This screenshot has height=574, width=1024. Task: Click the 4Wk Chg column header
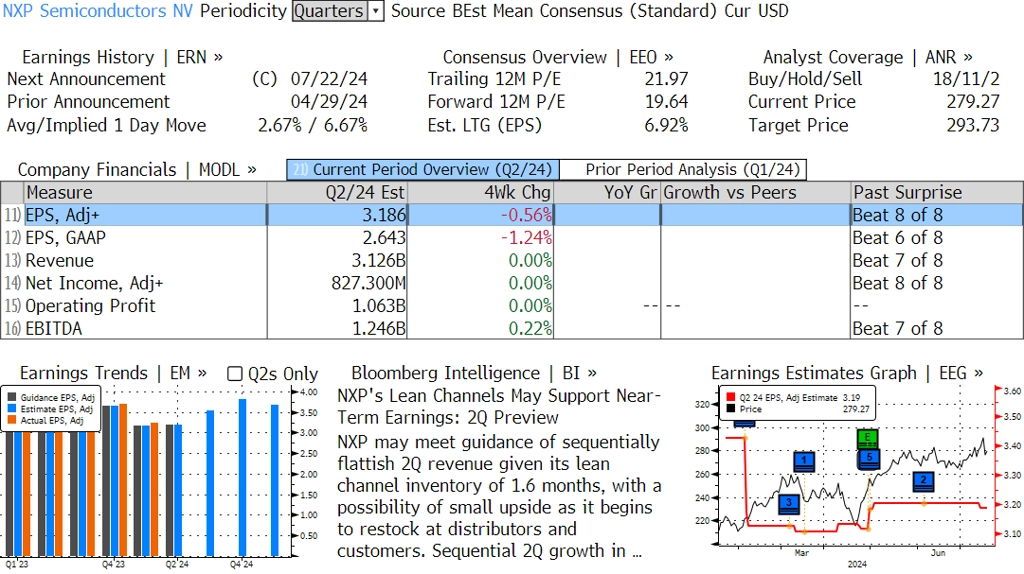coord(480,193)
